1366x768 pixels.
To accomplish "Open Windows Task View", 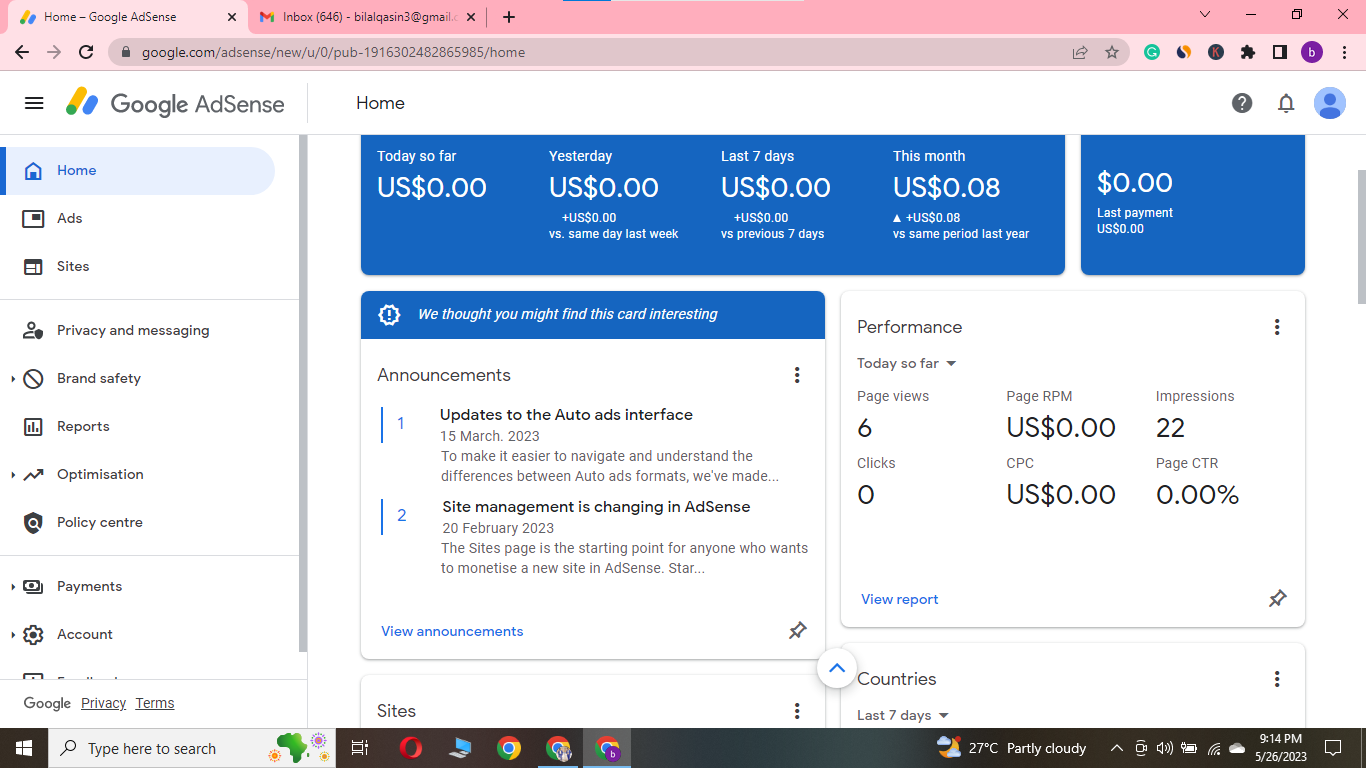I will click(x=360, y=748).
